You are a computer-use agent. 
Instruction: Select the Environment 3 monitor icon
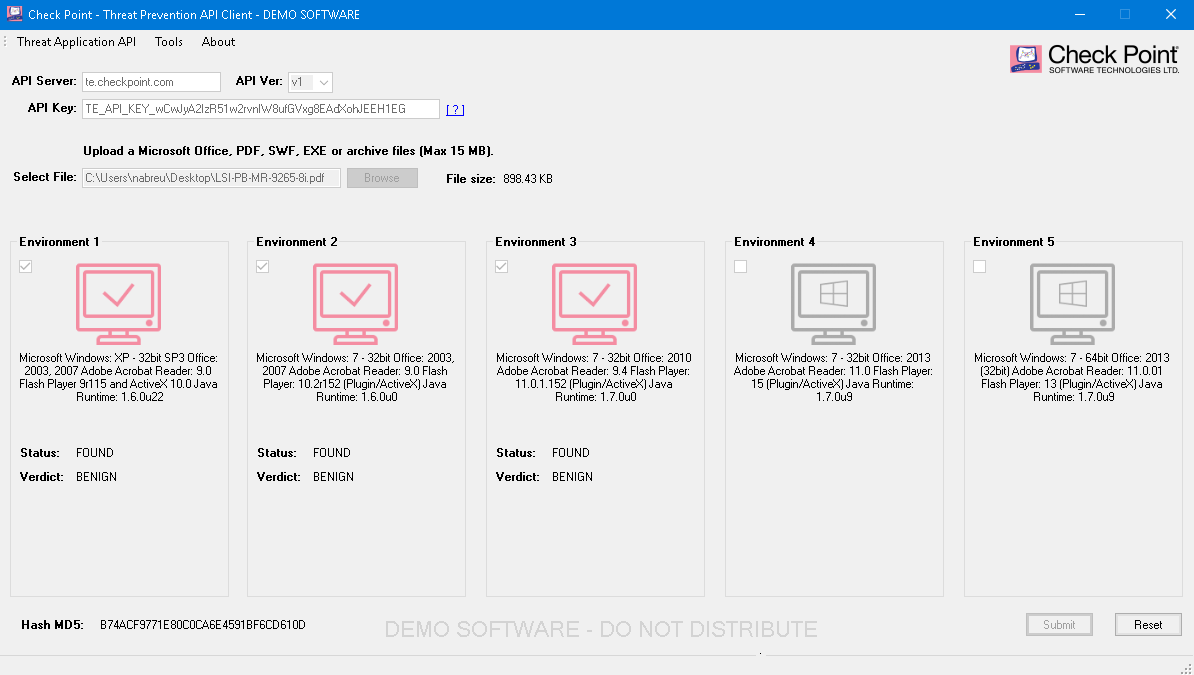[x=595, y=303]
